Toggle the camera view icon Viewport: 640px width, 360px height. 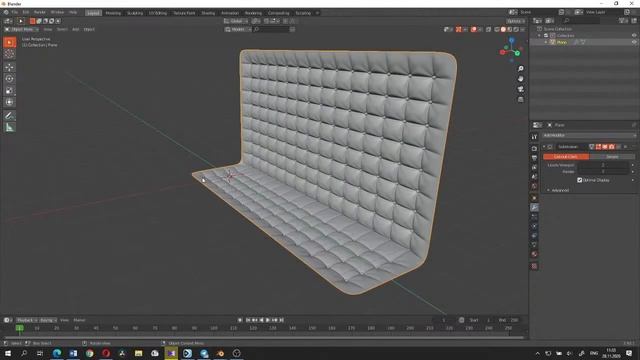(x=520, y=89)
